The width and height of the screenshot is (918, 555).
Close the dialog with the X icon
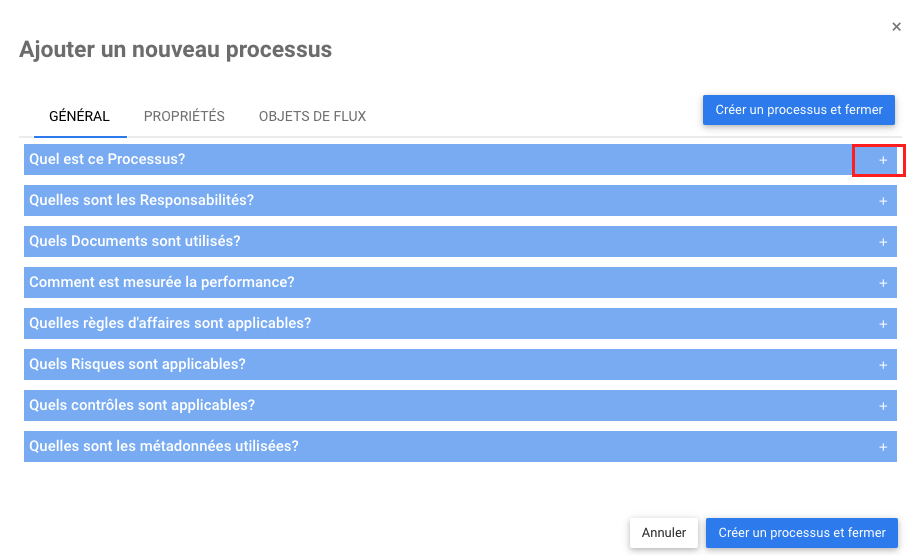[x=896, y=27]
